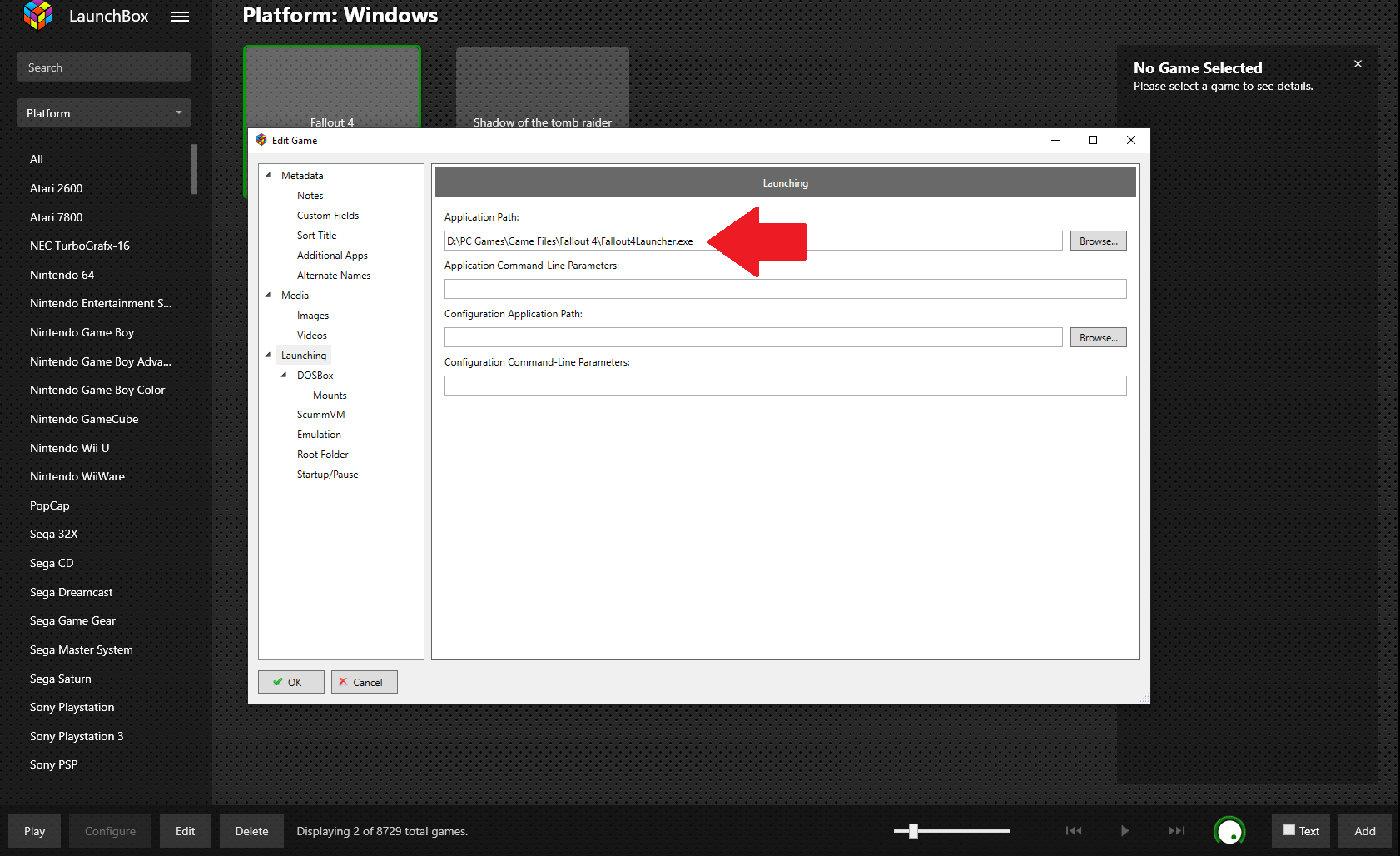This screenshot has width=1400, height=856.
Task: Collapse the Metadata tree node
Action: click(x=268, y=176)
